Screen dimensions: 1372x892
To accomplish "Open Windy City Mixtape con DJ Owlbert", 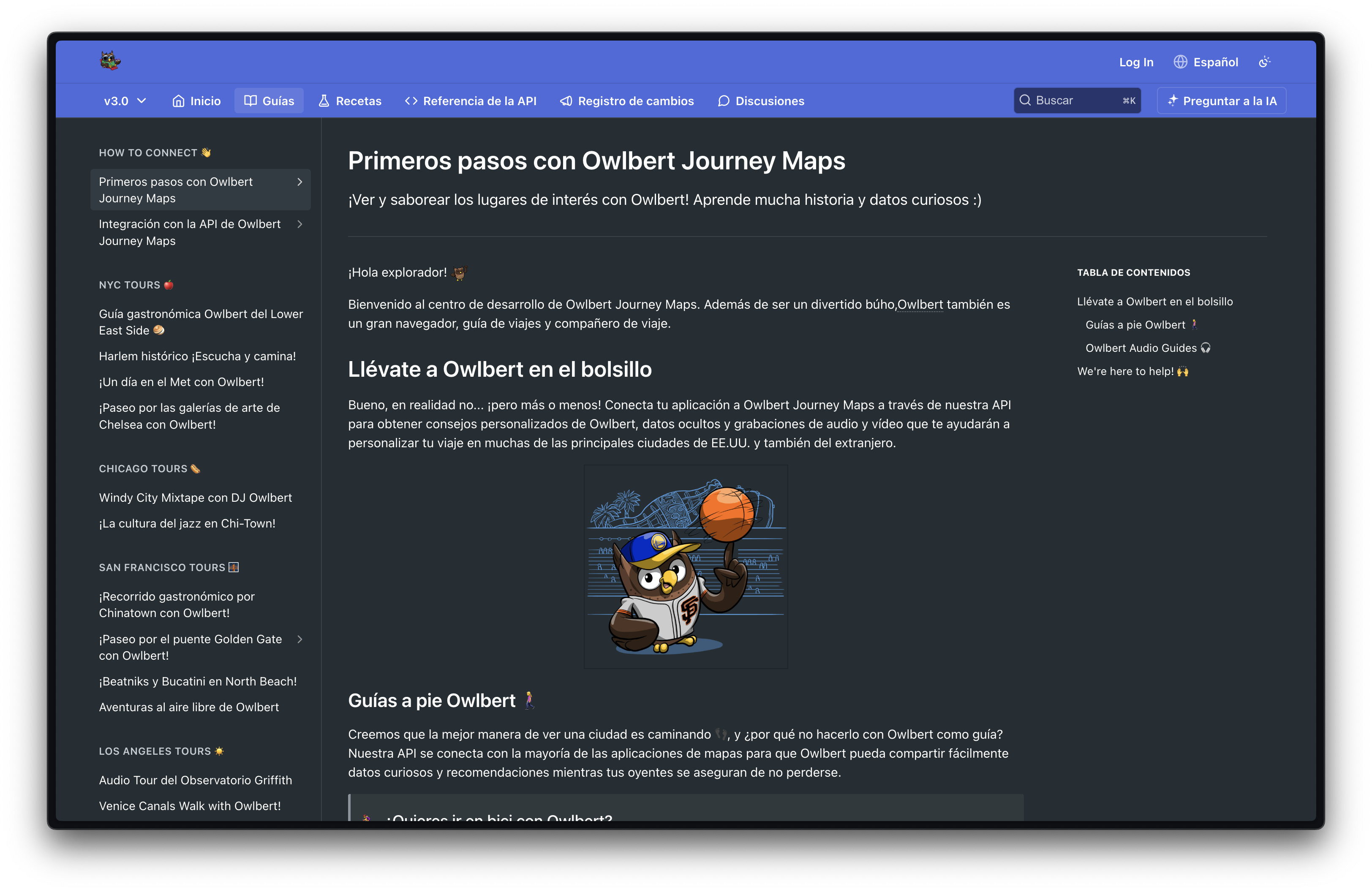I will point(196,497).
